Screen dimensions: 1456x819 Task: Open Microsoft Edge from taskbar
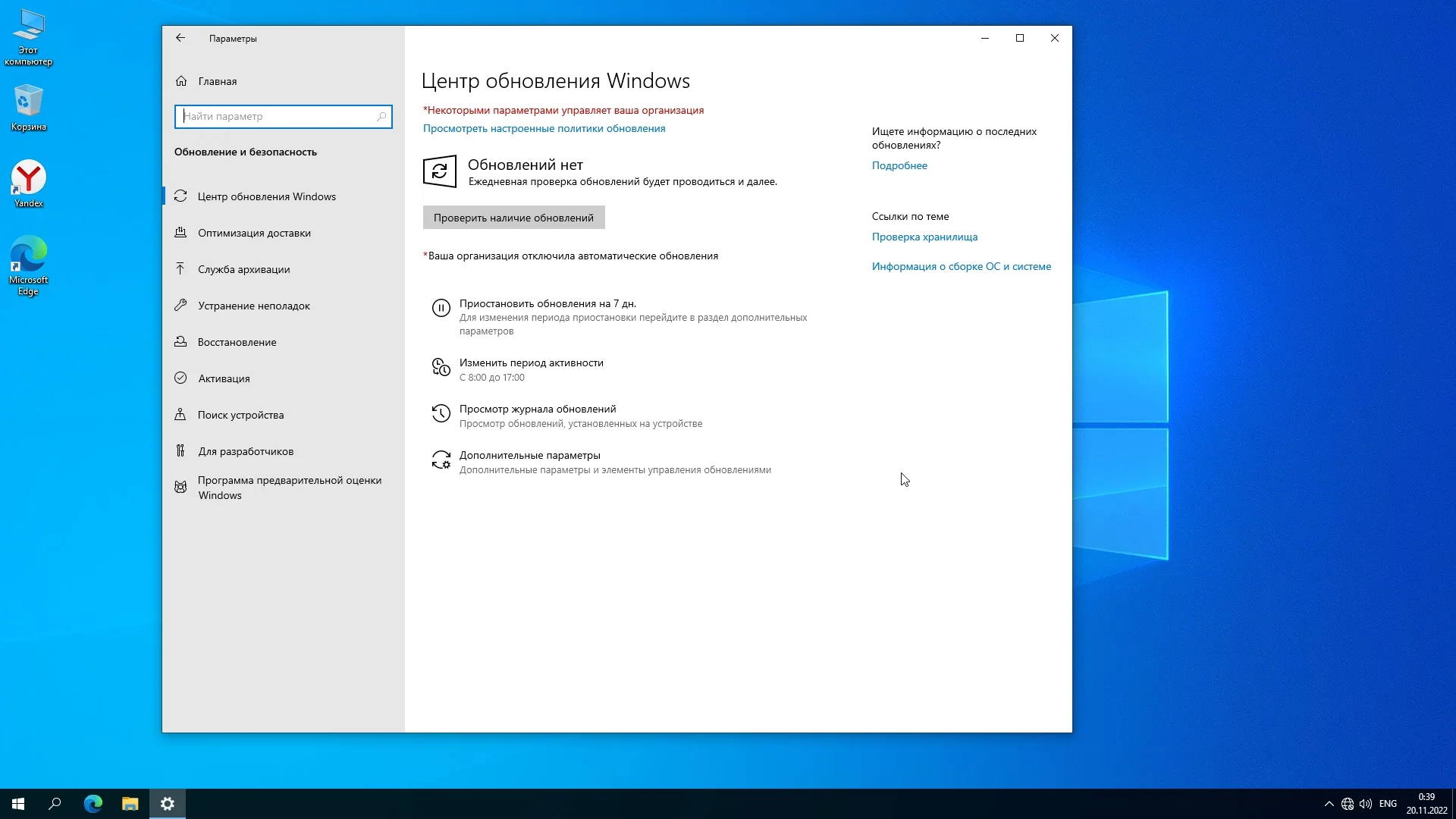[93, 804]
